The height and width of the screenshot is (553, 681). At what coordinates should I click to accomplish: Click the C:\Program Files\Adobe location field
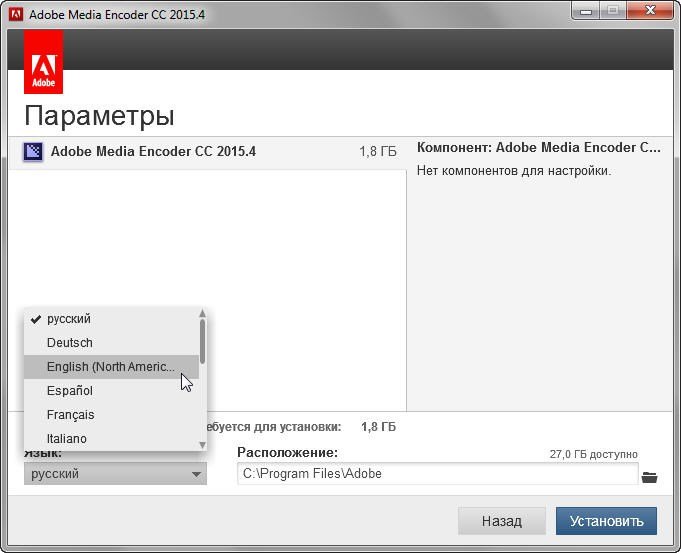click(438, 474)
